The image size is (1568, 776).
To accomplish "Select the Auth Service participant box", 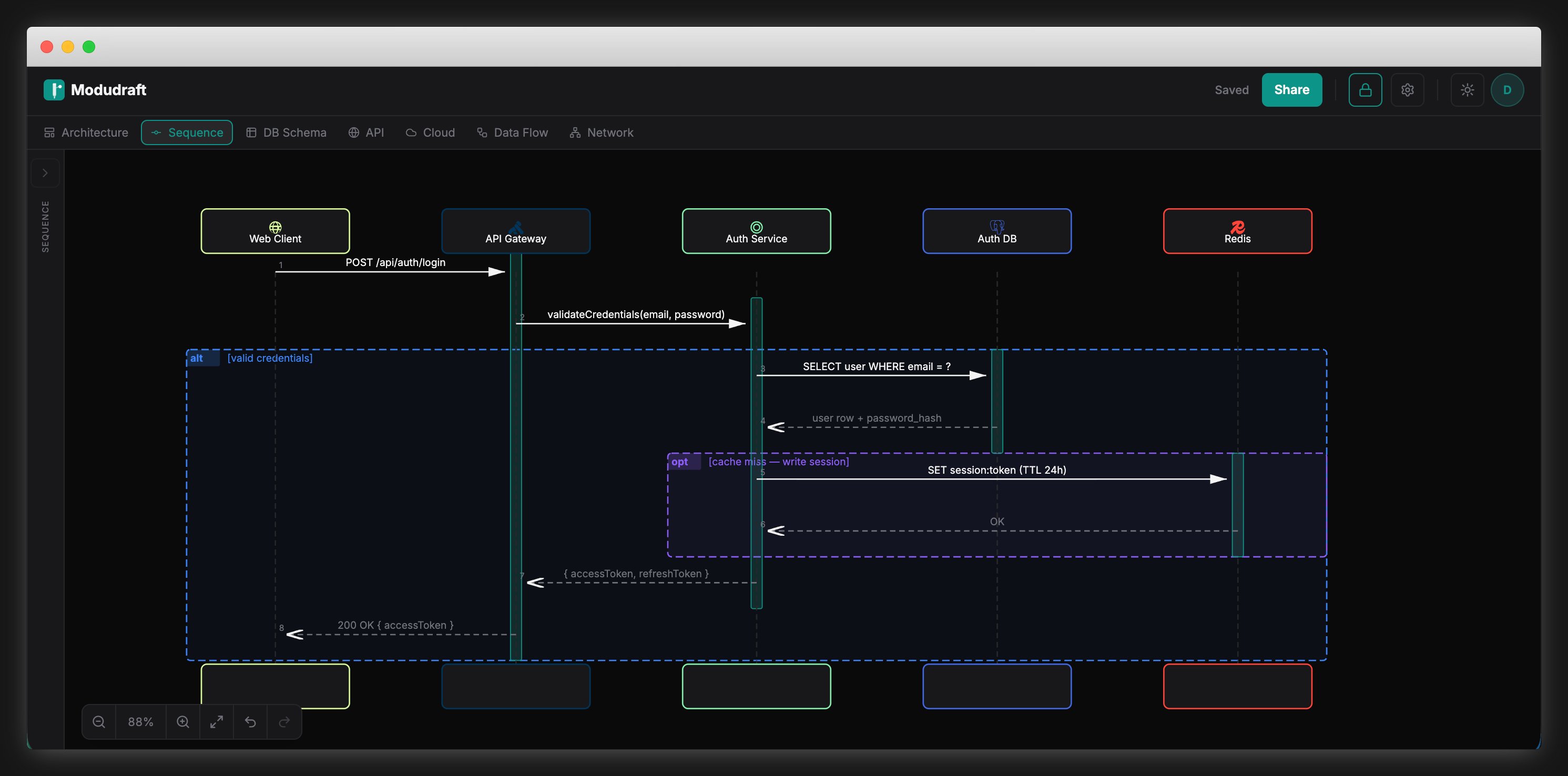I will [x=756, y=231].
